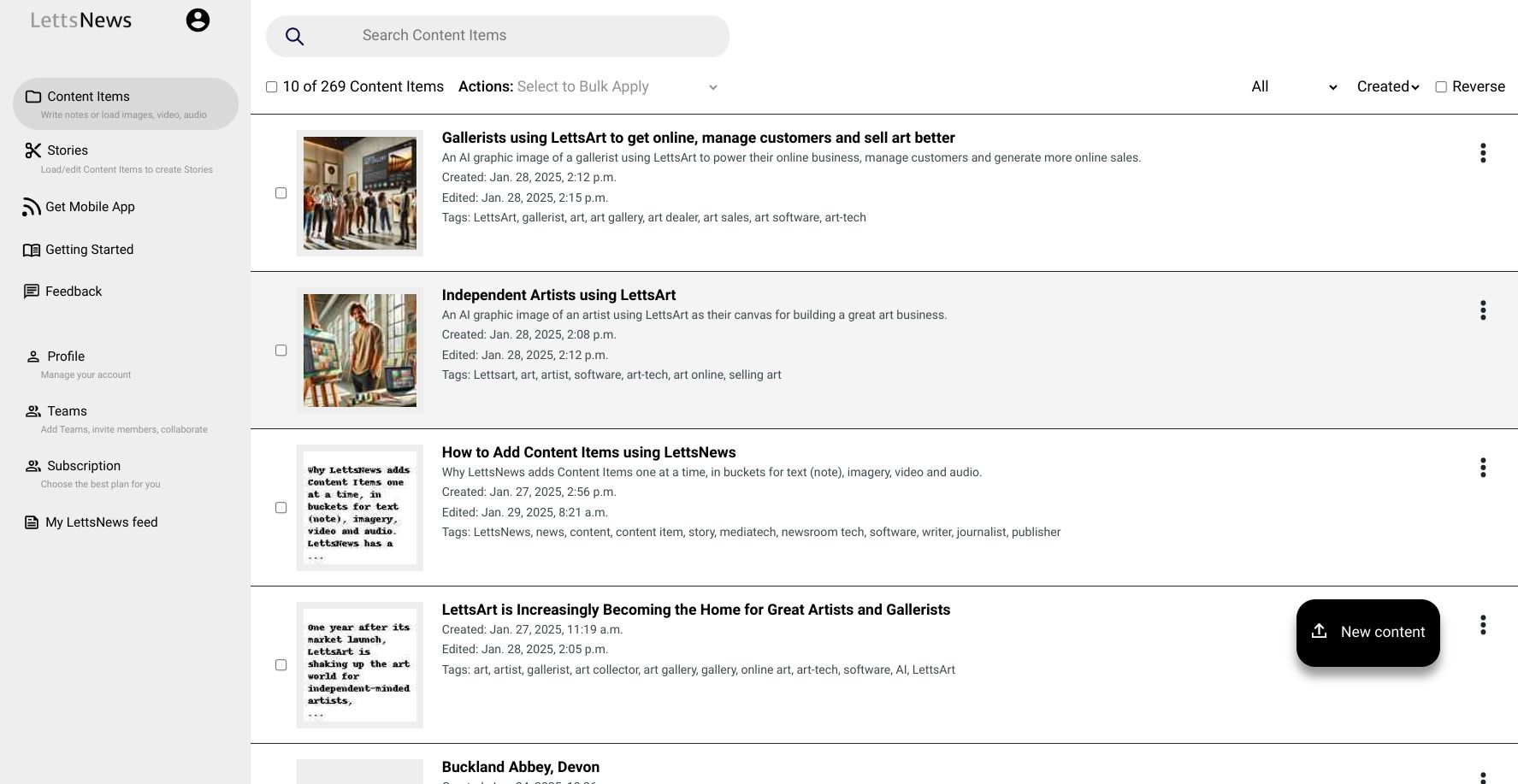This screenshot has height=784, width=1518.
Task: Click the Profile person icon
Action: [33, 357]
